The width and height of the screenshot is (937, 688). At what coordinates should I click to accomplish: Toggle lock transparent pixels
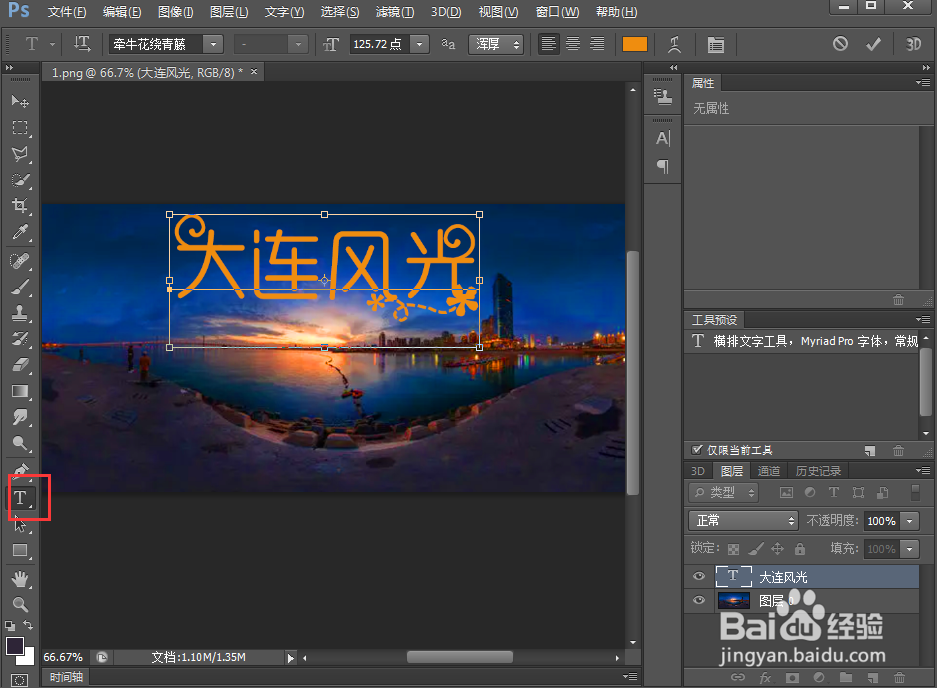coord(734,549)
